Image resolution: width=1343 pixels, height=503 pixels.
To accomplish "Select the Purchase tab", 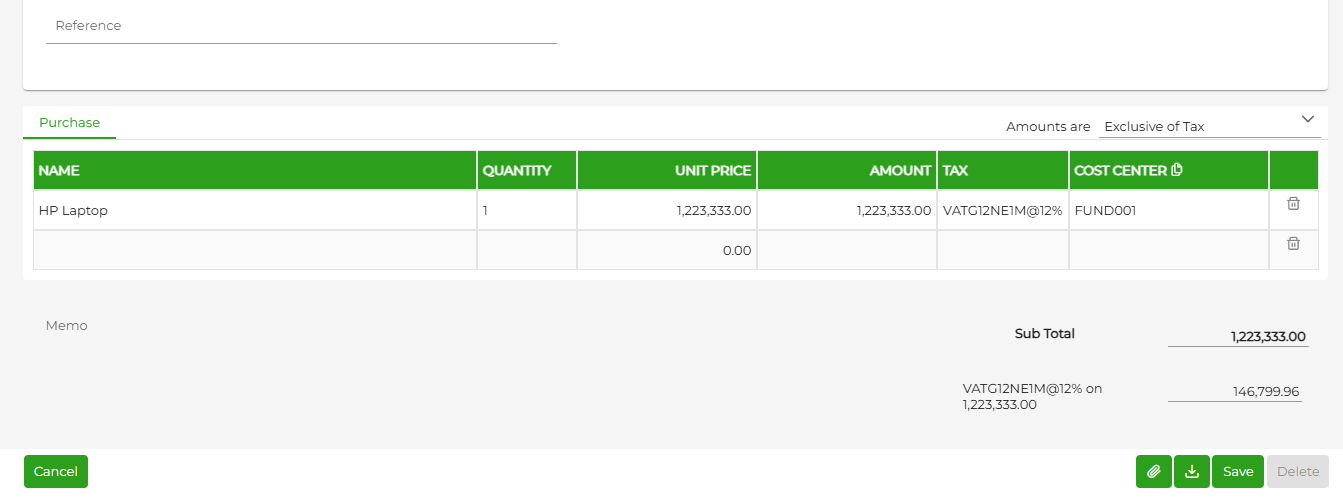I will (x=70, y=123).
